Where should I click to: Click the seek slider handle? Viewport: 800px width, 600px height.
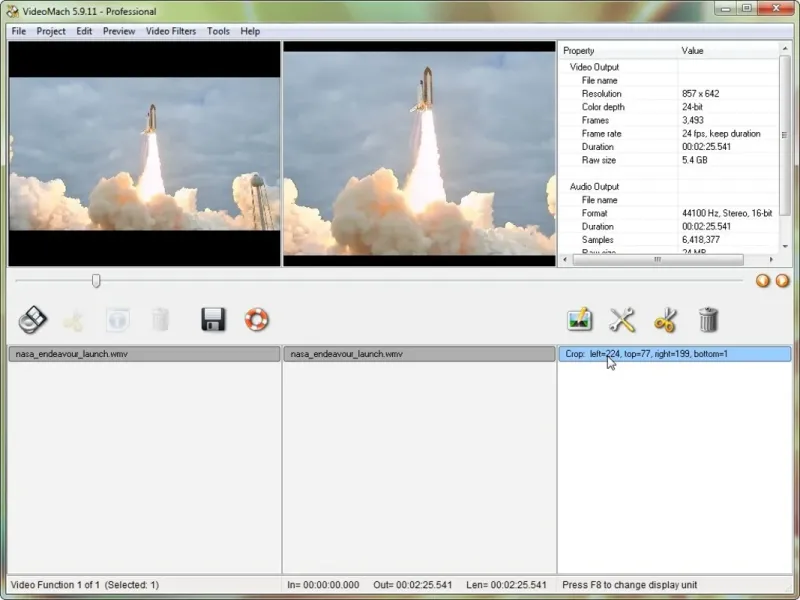(96, 281)
